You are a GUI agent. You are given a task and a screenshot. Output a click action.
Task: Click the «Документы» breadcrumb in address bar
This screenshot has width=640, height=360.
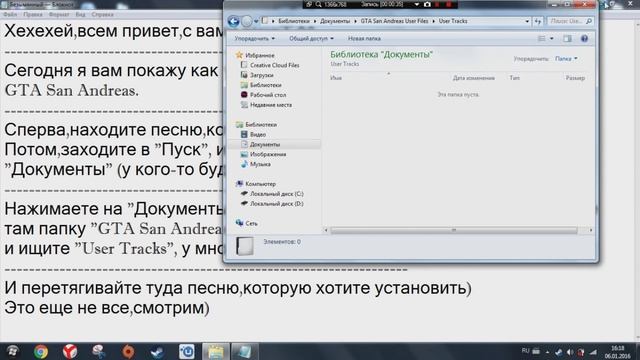(335, 21)
